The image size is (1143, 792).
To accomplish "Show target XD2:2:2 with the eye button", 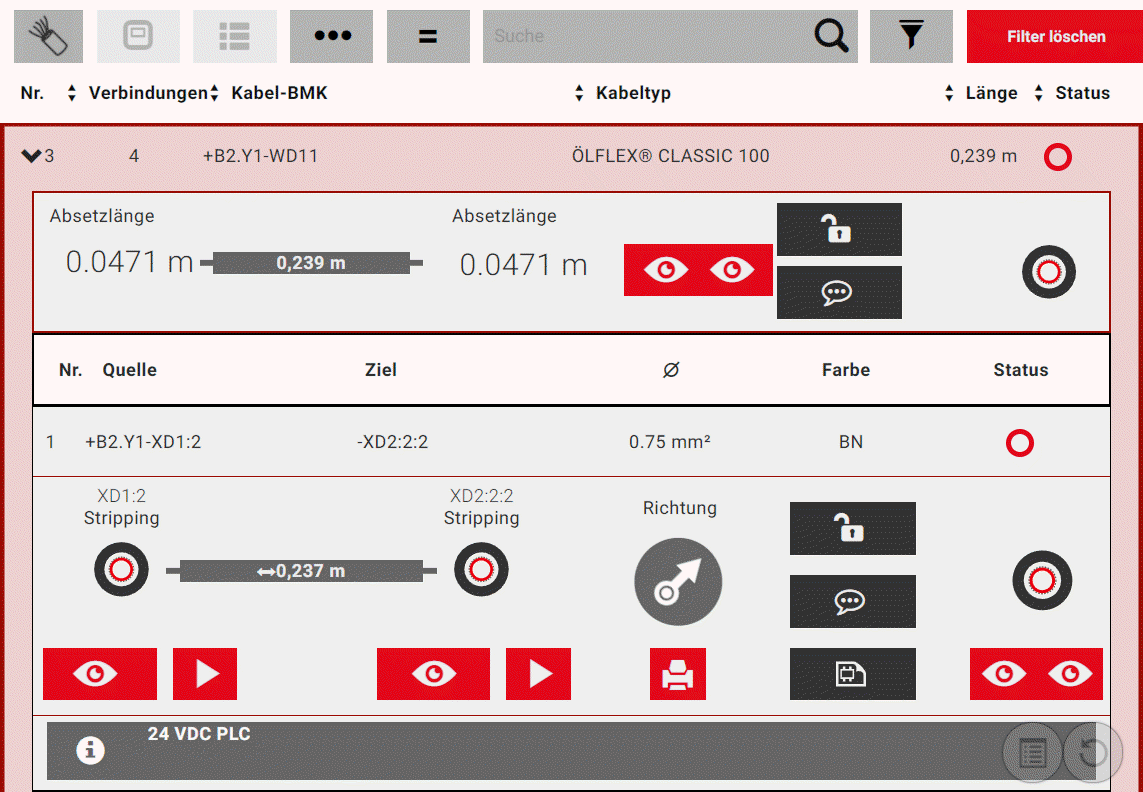I will [x=433, y=674].
